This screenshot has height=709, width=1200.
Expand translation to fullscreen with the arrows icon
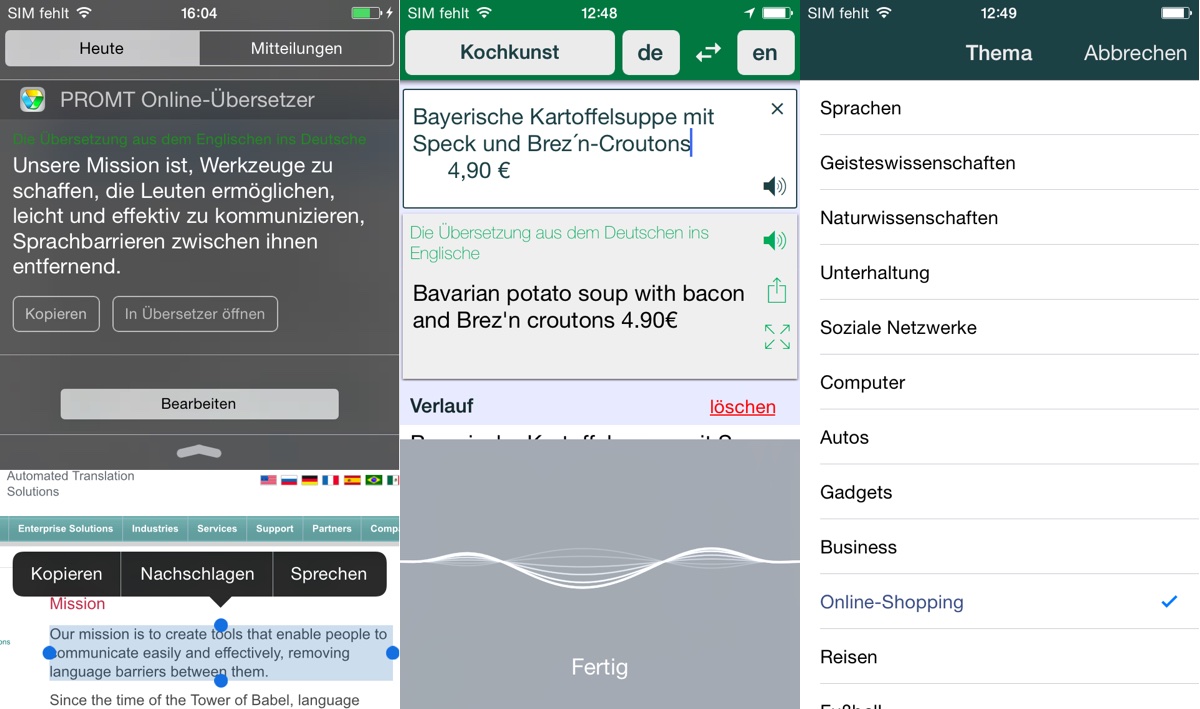point(777,337)
